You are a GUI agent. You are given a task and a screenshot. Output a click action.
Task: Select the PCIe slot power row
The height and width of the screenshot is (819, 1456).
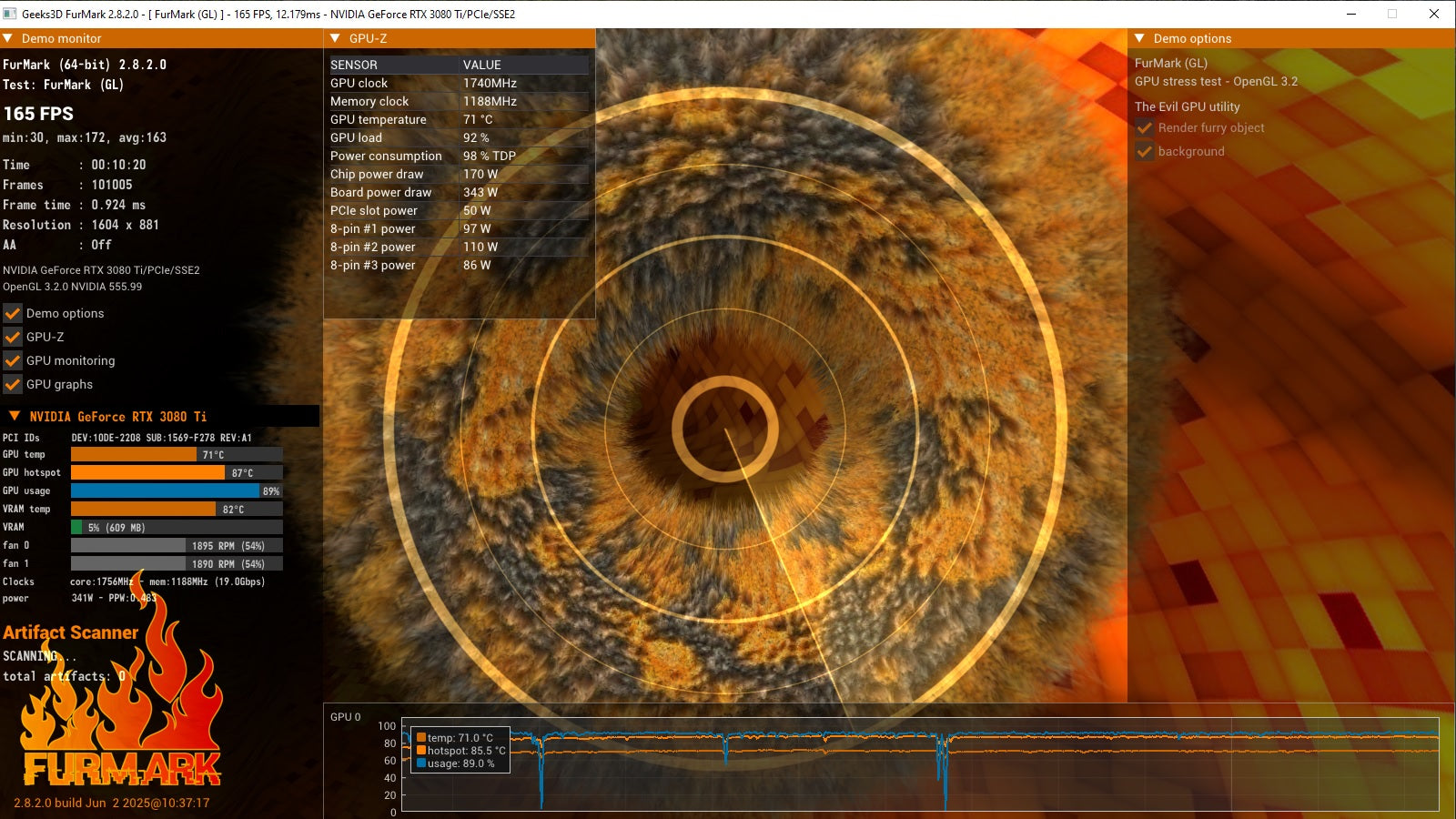(460, 210)
